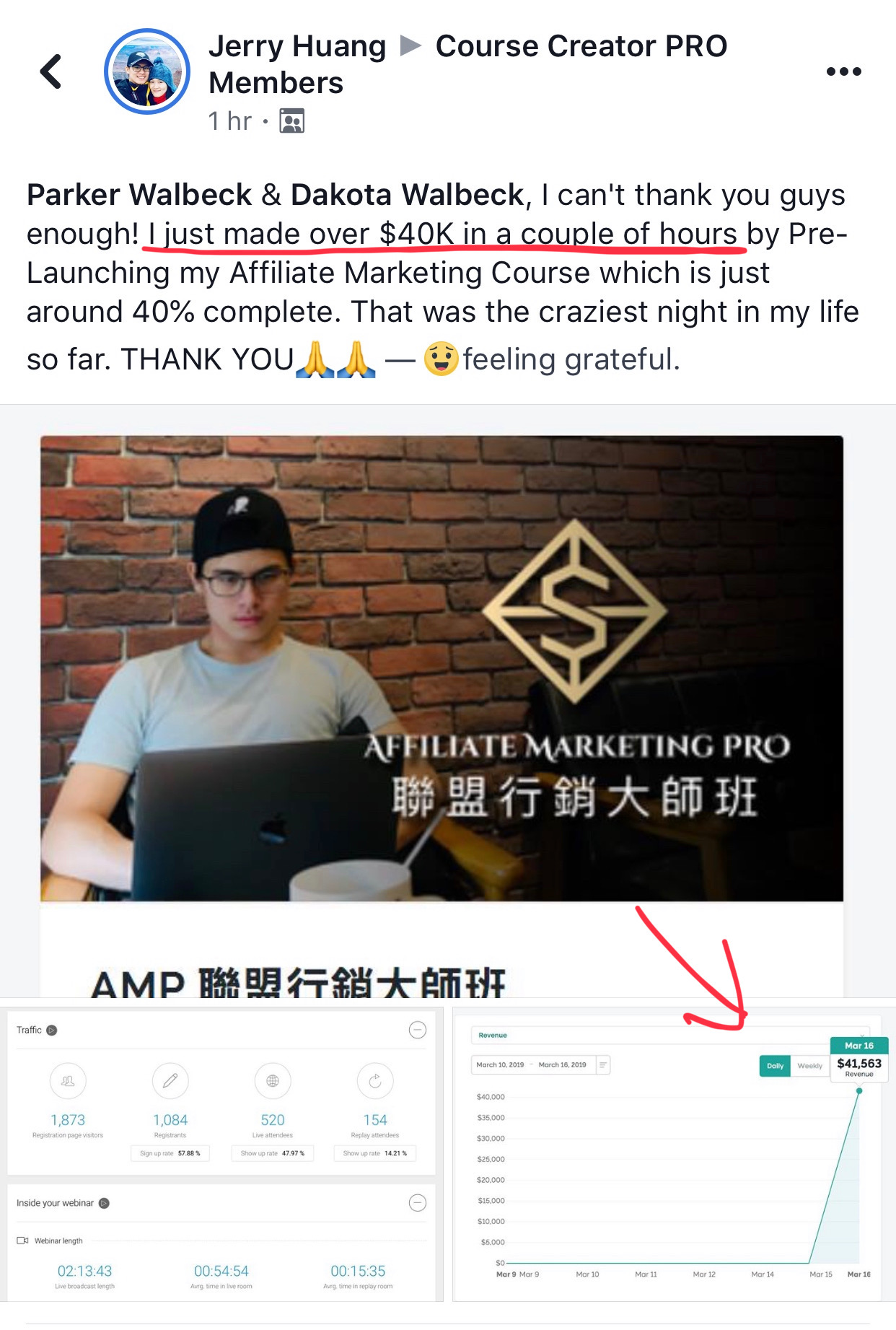Image resolution: width=896 pixels, height=1330 pixels.
Task: Click the Mar 16 revenue data point
Action: point(858,1091)
